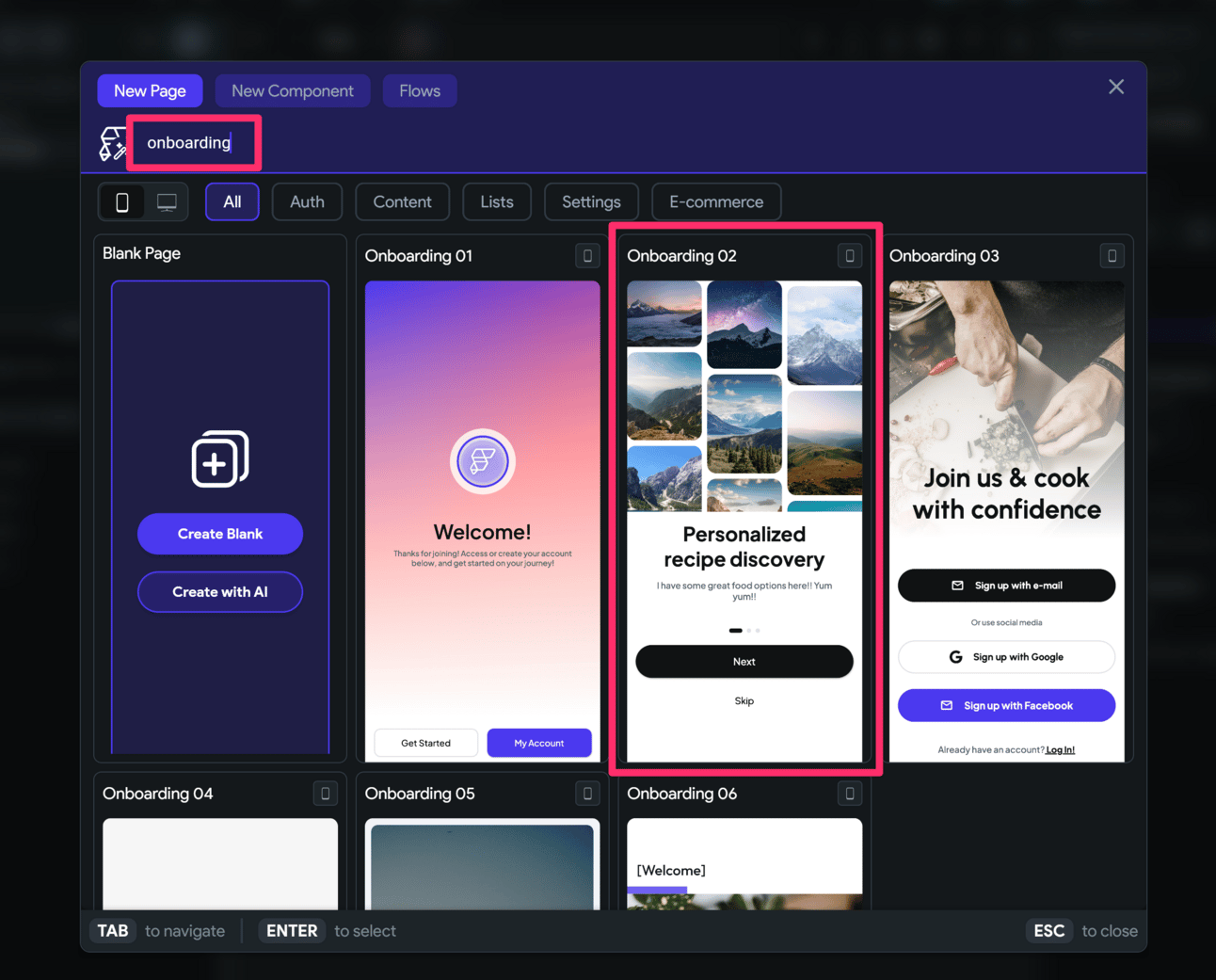This screenshot has width=1216, height=980.
Task: Click the Welcome! heading in Onboarding 01
Action: pos(483,532)
